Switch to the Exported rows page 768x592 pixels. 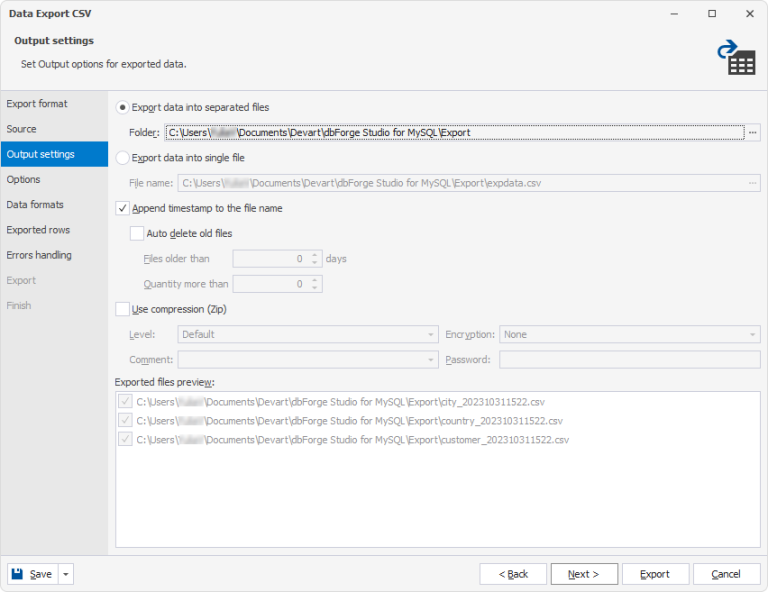coord(38,230)
